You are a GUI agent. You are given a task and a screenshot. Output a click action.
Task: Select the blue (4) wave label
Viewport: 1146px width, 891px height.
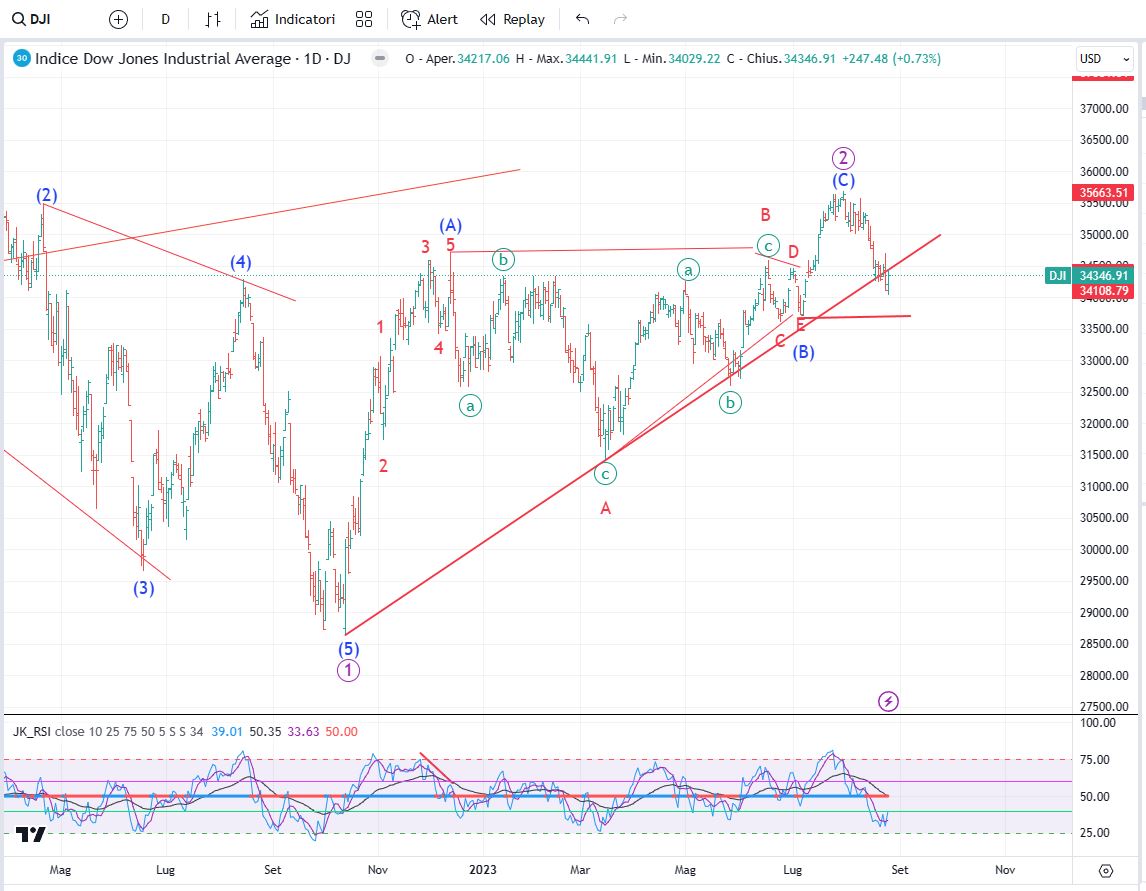tap(241, 263)
